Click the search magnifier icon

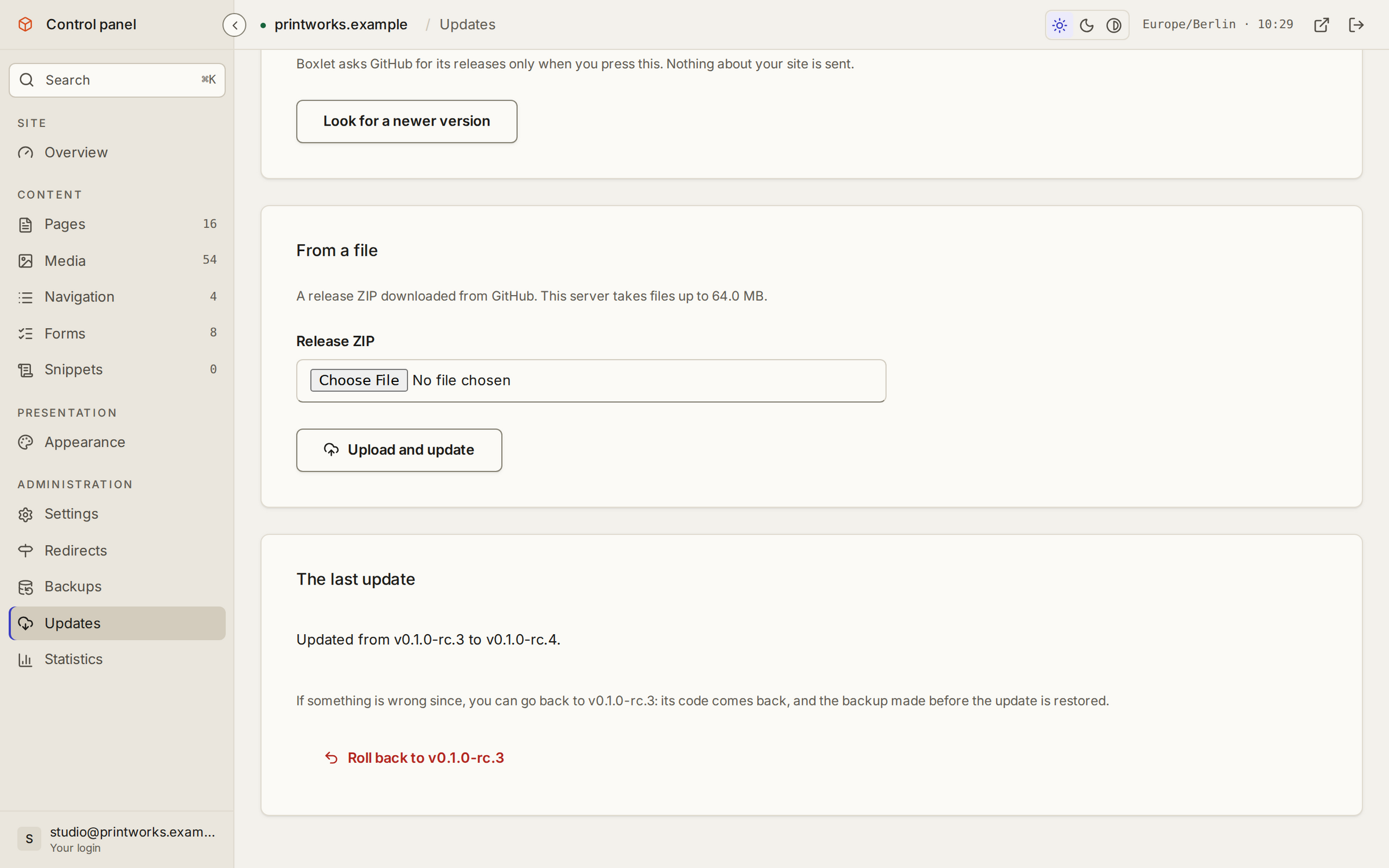[x=27, y=80]
